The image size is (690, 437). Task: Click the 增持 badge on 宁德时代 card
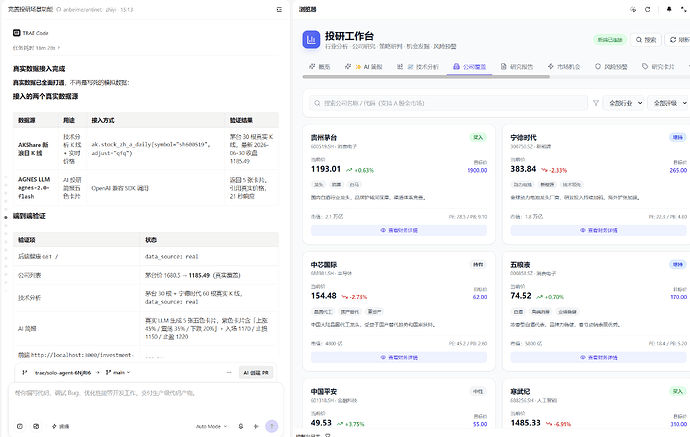point(678,137)
